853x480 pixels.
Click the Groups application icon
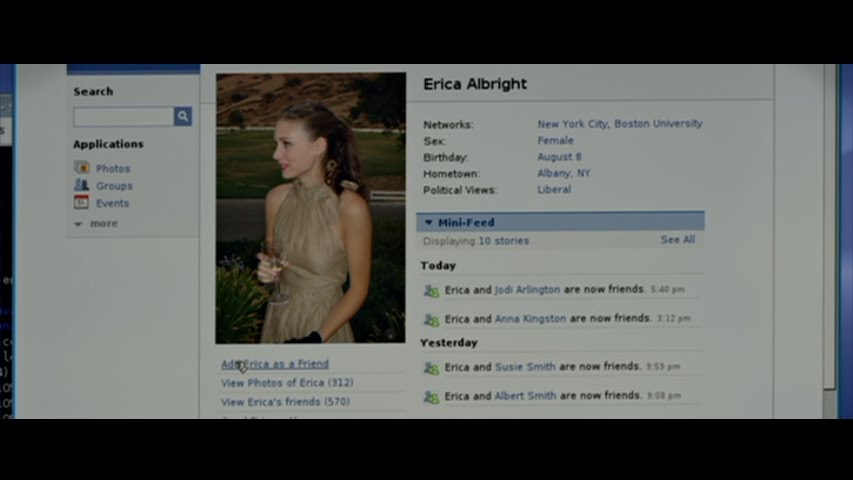coord(81,185)
